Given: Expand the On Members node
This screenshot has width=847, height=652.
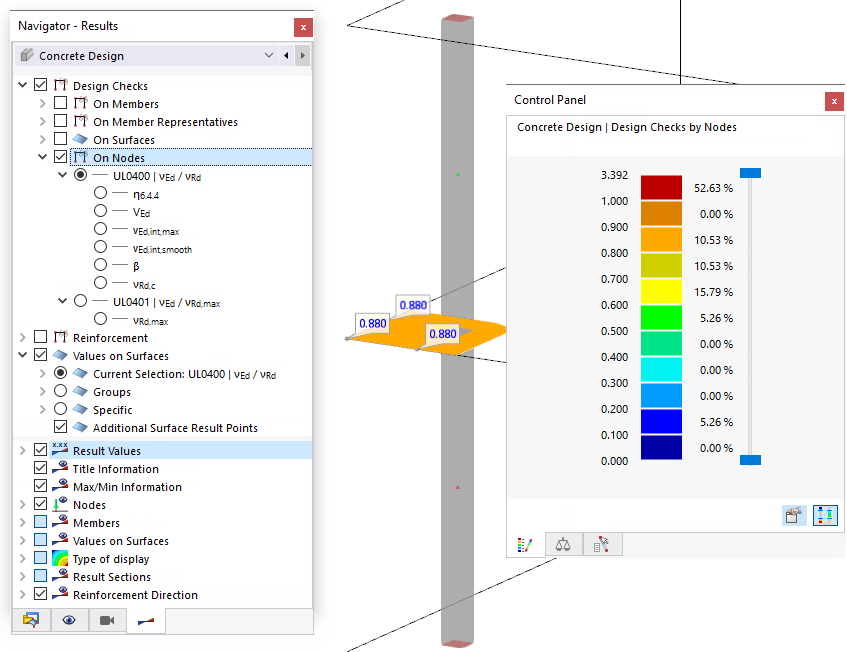Looking at the screenshot, I should pos(43,103).
